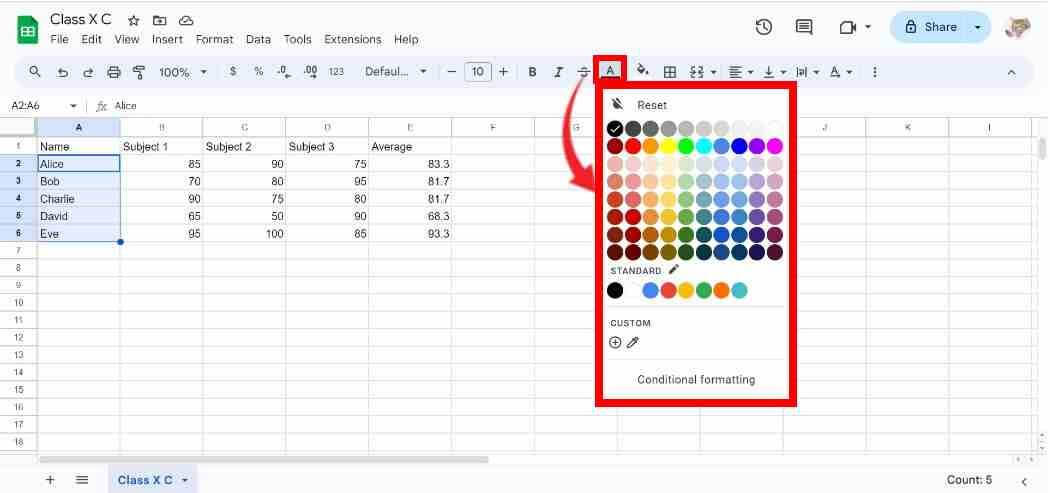The image size is (1050, 493).
Task: Click the Share button
Action: (x=932, y=27)
